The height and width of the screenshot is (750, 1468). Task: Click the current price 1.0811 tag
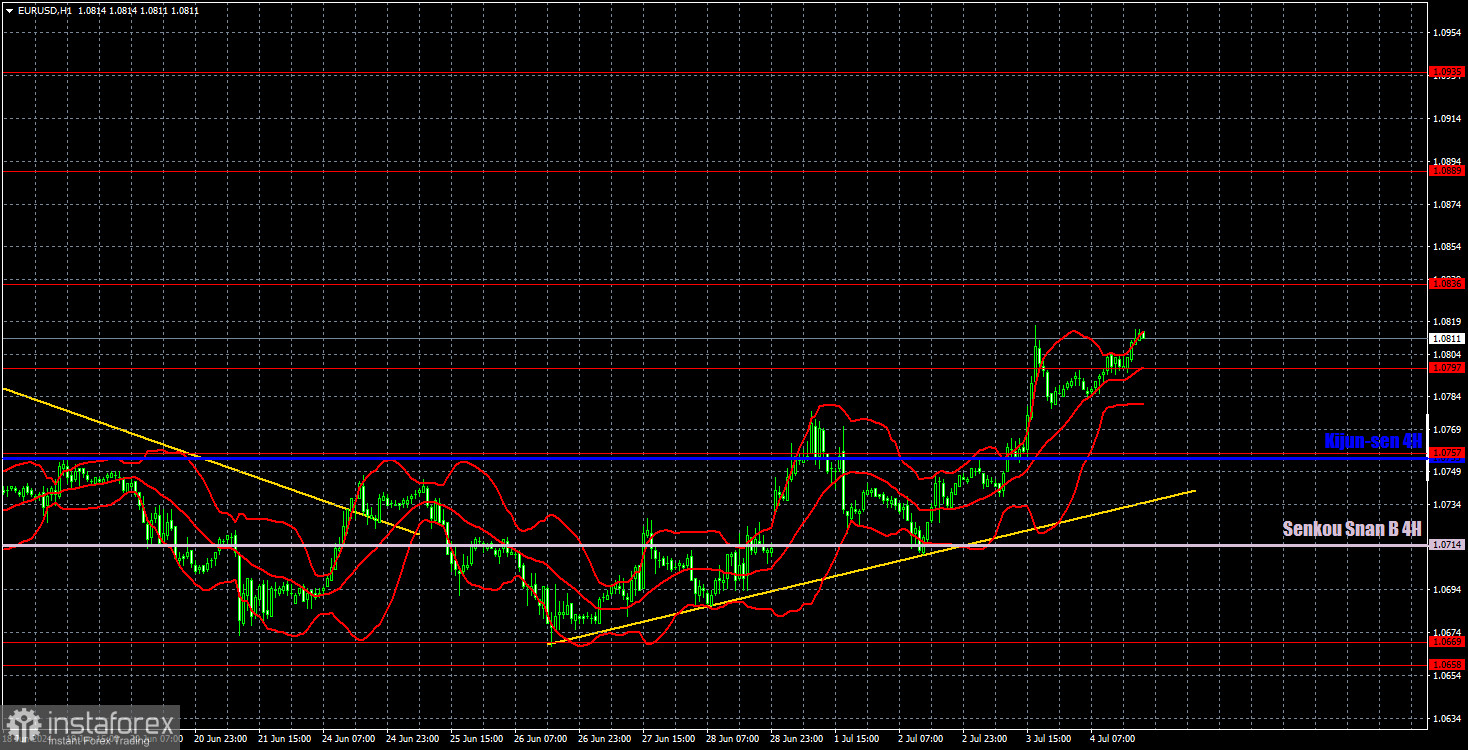coord(1448,339)
